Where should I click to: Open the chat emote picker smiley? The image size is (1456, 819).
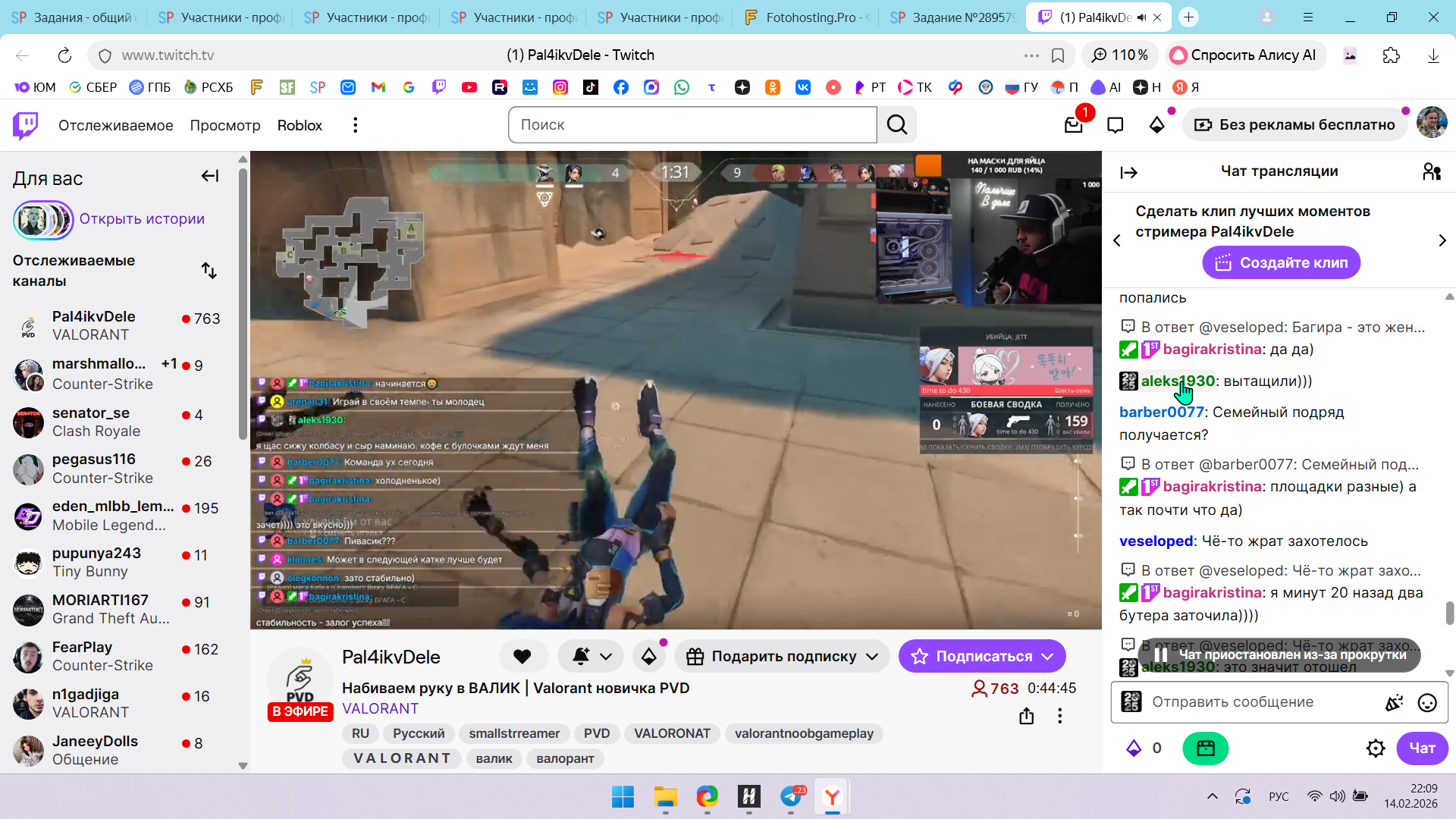point(1427,702)
